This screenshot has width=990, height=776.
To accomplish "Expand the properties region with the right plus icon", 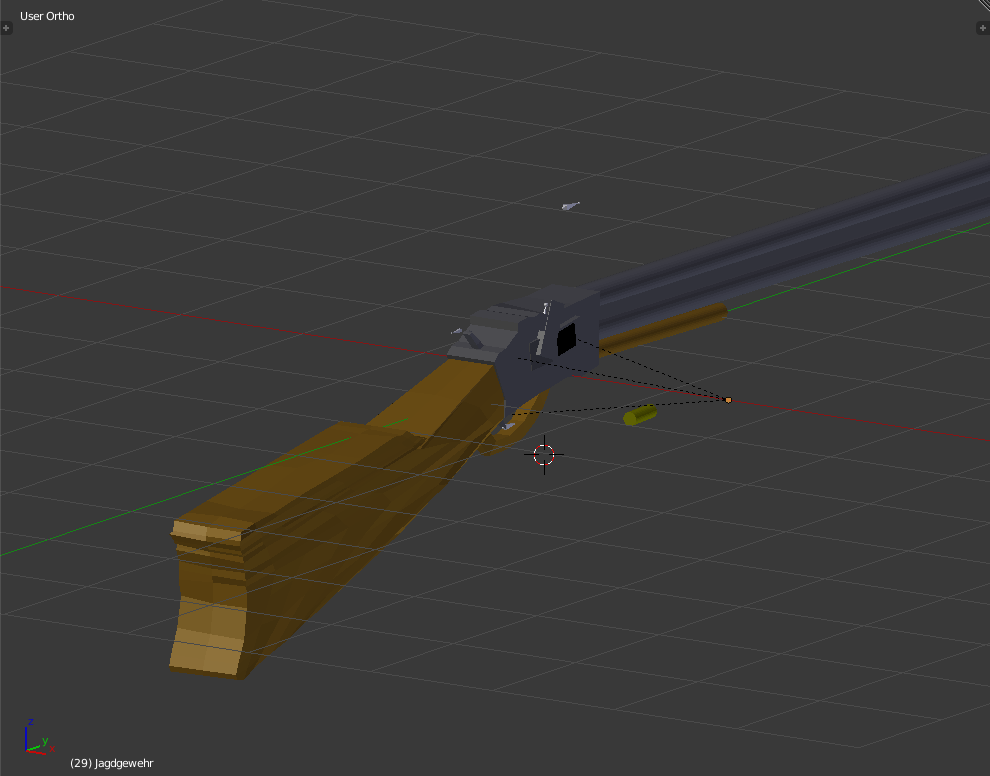I will click(x=983, y=28).
